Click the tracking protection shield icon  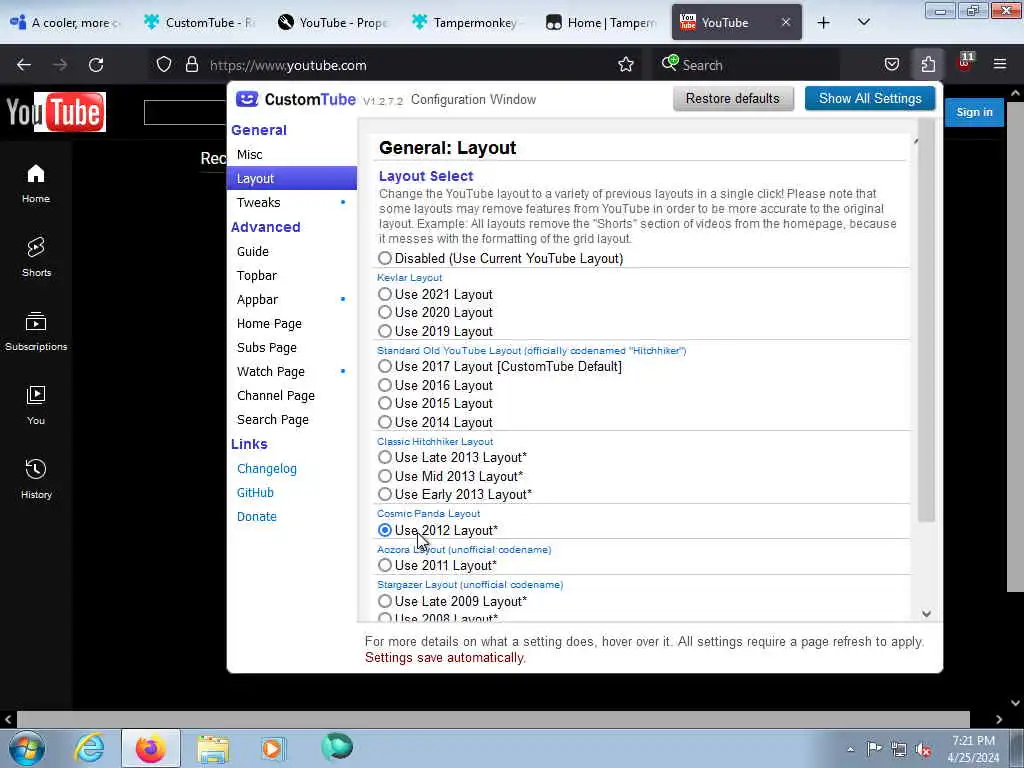pyautogui.click(x=164, y=65)
